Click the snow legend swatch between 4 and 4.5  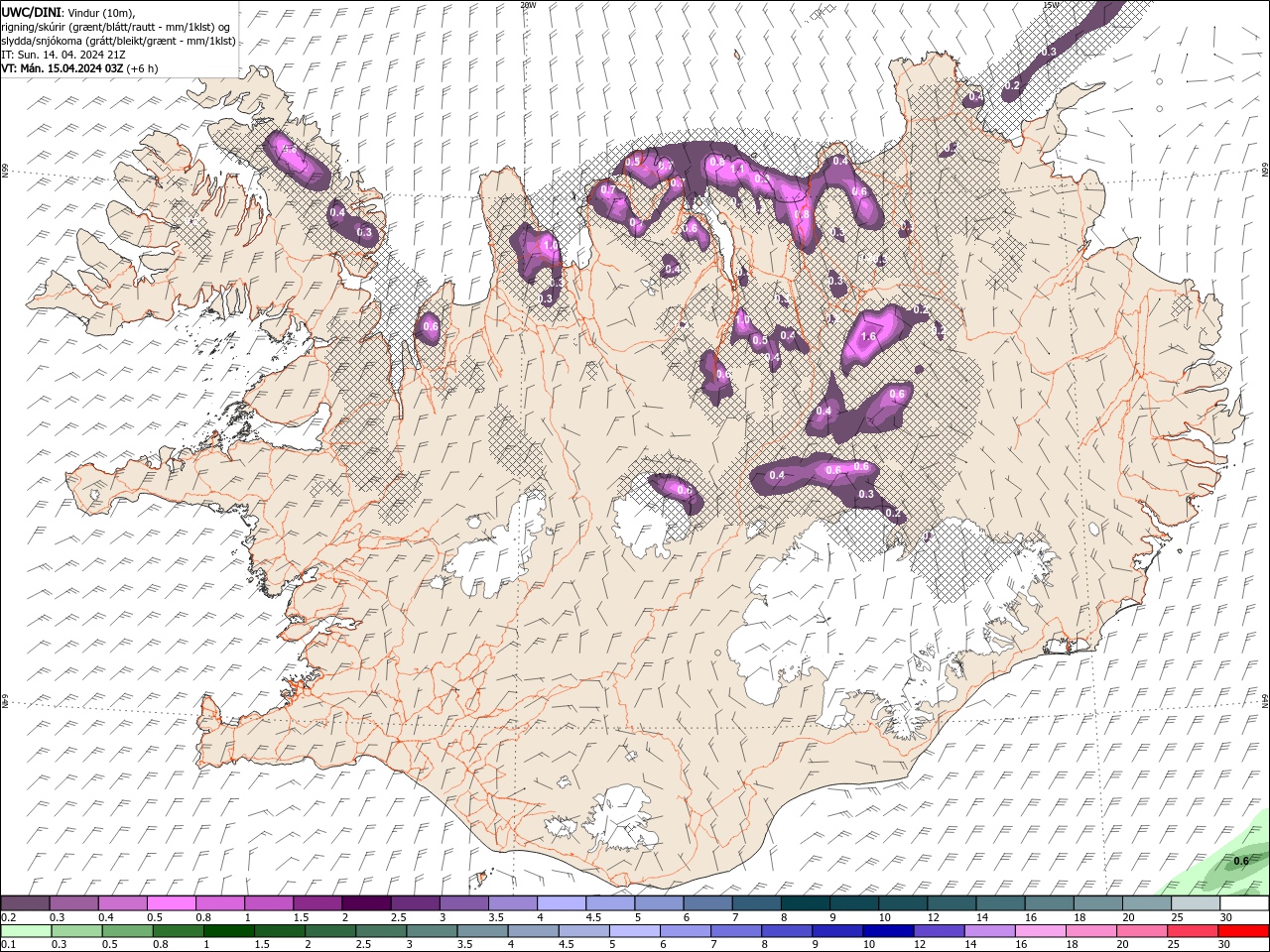[562, 903]
